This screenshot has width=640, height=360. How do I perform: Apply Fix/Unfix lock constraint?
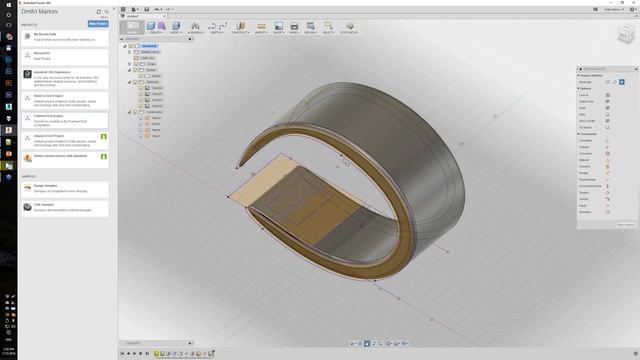(607, 167)
